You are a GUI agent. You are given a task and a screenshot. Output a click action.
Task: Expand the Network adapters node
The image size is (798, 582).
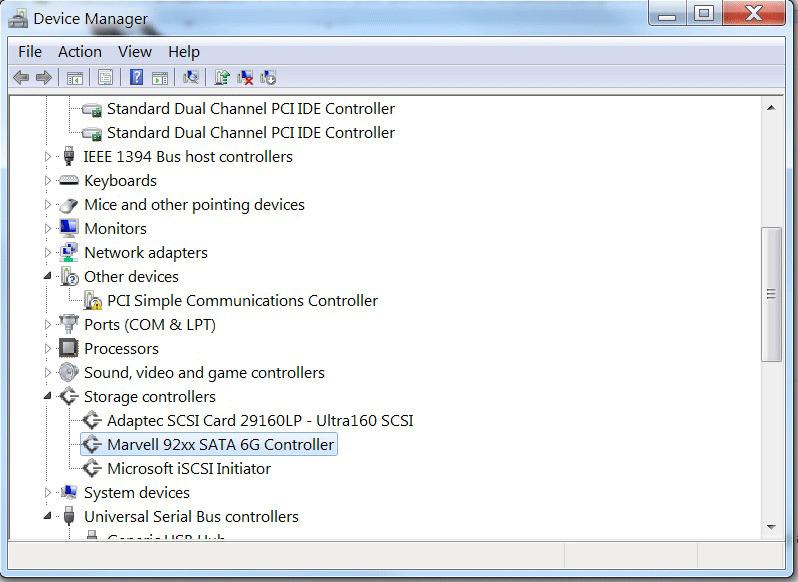click(48, 252)
